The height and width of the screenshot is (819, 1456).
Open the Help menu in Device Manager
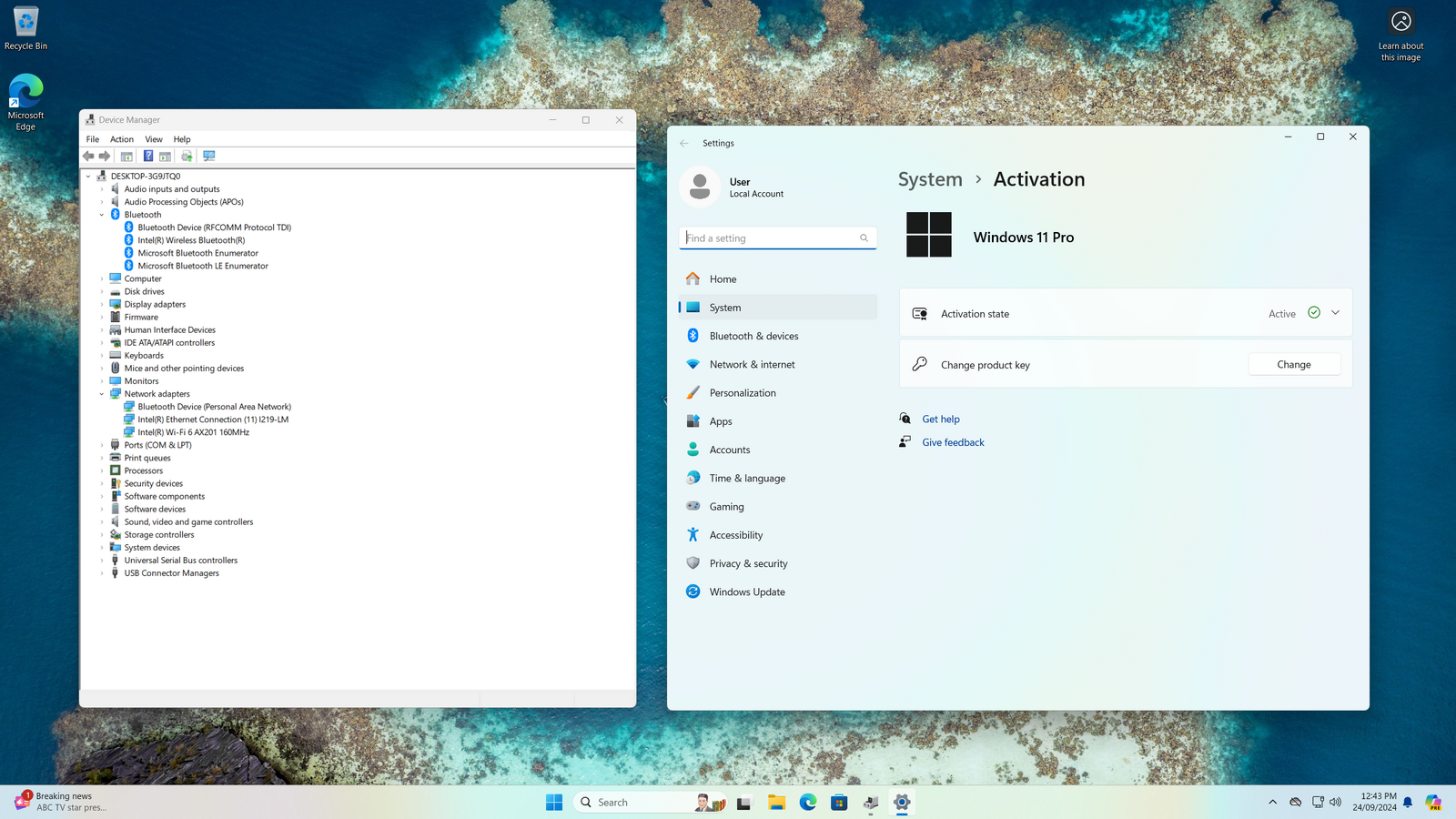(x=182, y=139)
